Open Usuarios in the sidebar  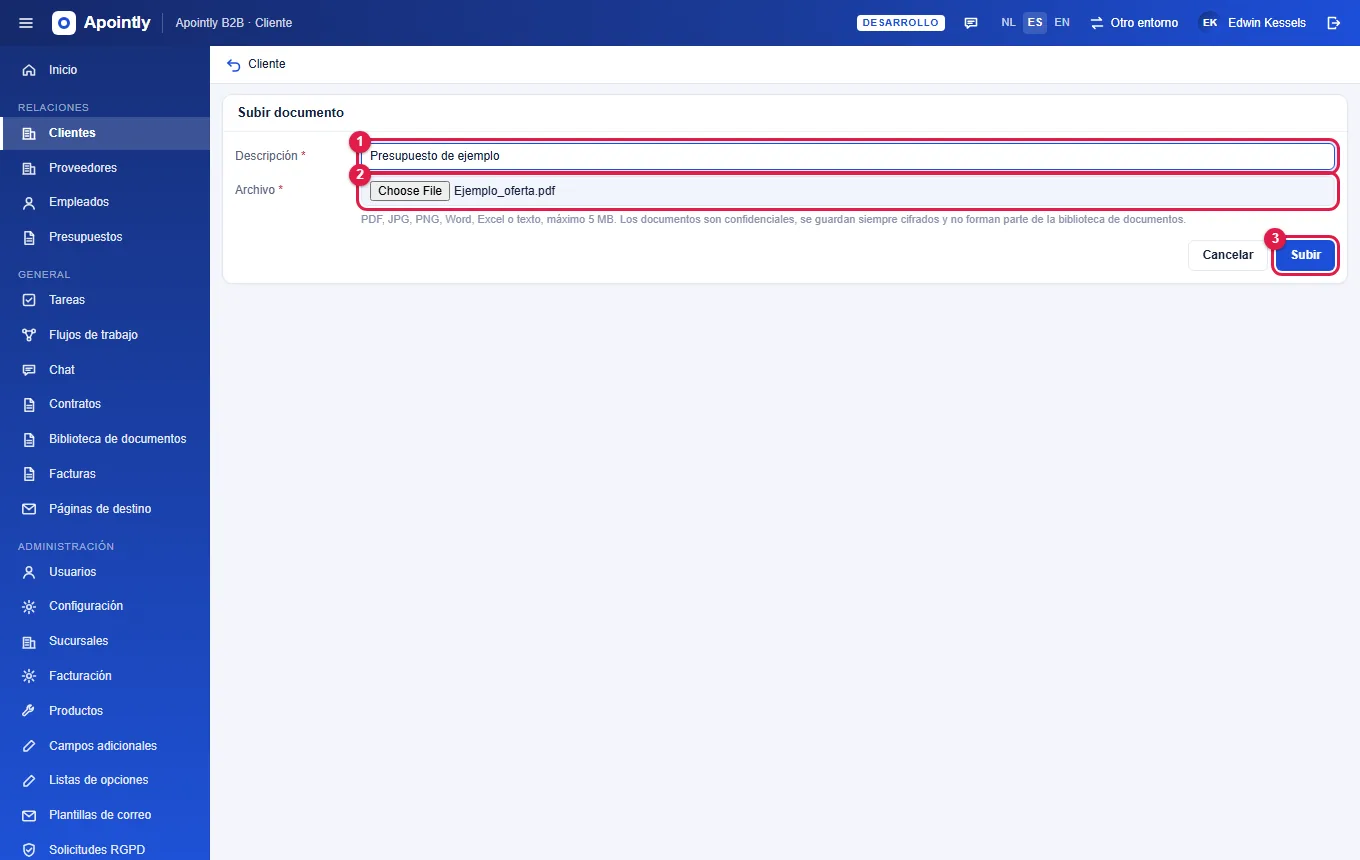pos(105,572)
